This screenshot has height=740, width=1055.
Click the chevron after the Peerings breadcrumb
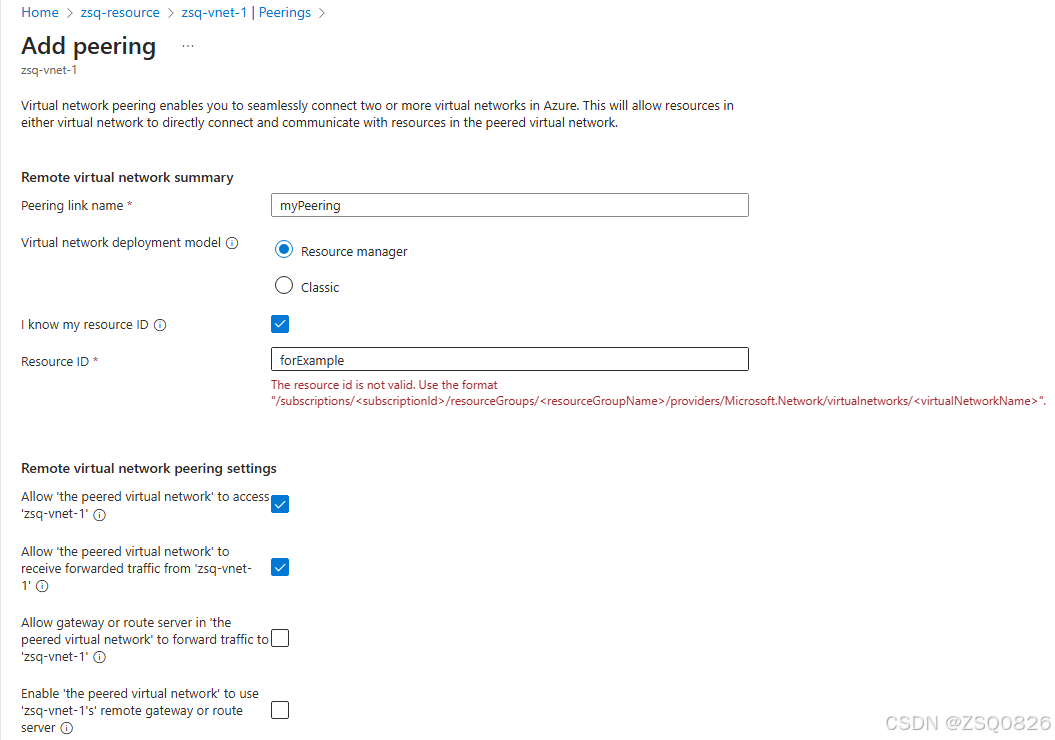pyautogui.click(x=320, y=12)
